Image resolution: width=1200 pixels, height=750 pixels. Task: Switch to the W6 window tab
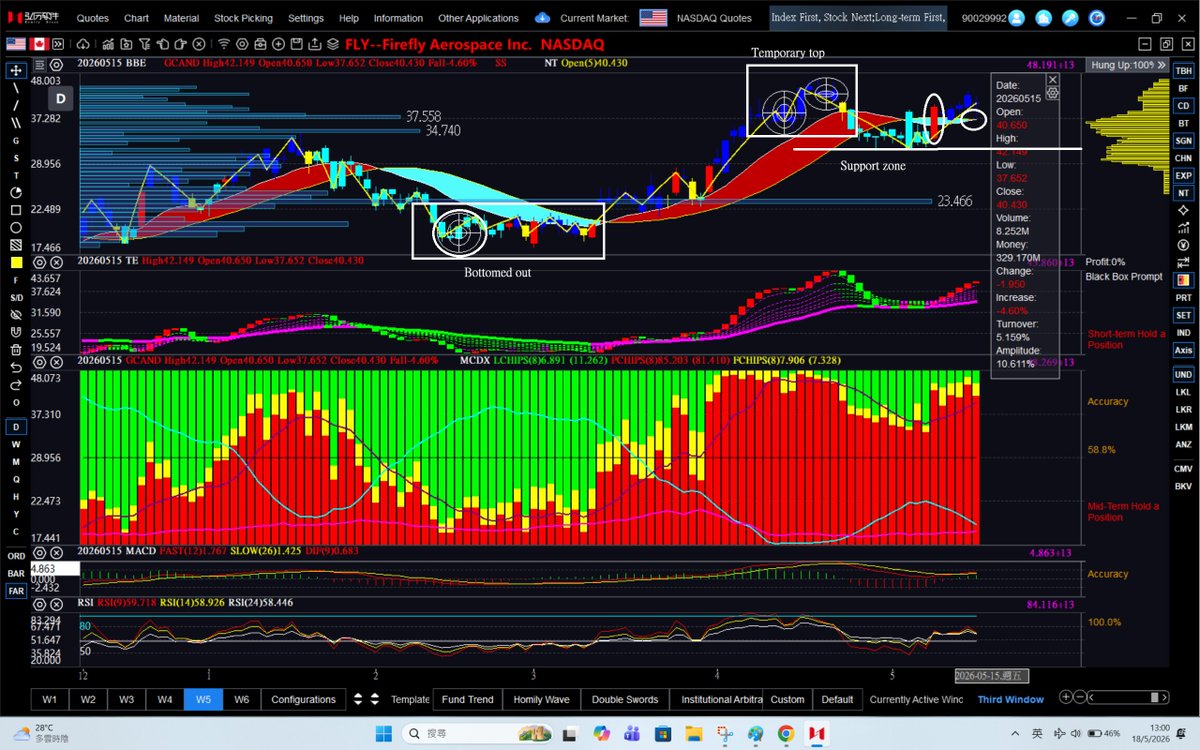[x=241, y=699]
